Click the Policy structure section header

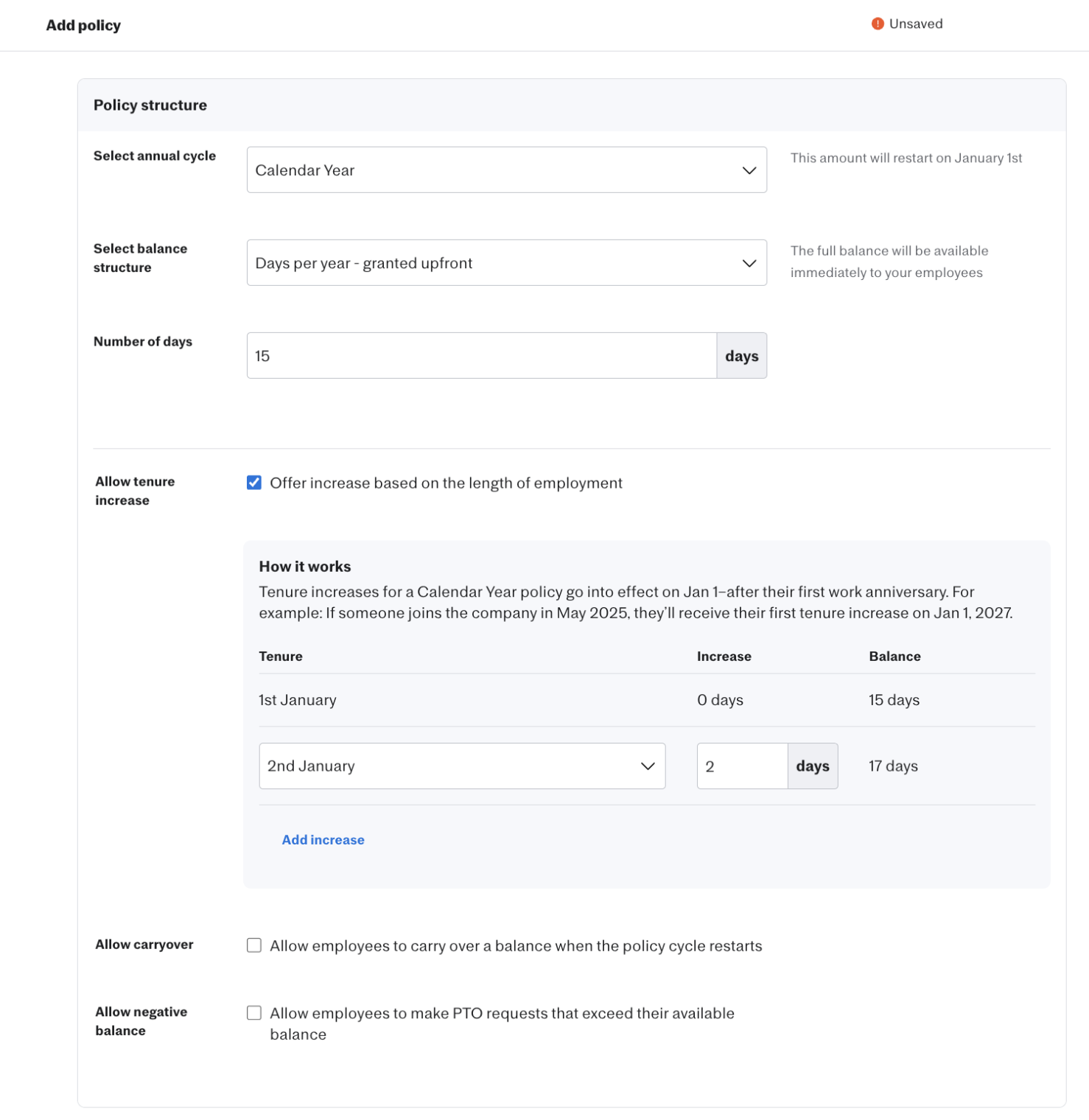pyautogui.click(x=150, y=105)
